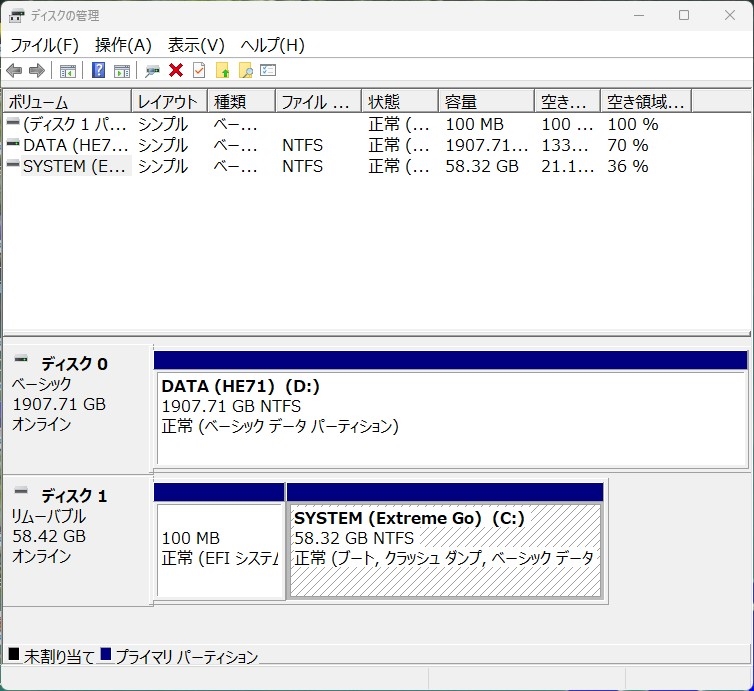Screen dimensions: 754x691
Task: Click the 58.32 GB capacity cell
Action: click(x=482, y=166)
